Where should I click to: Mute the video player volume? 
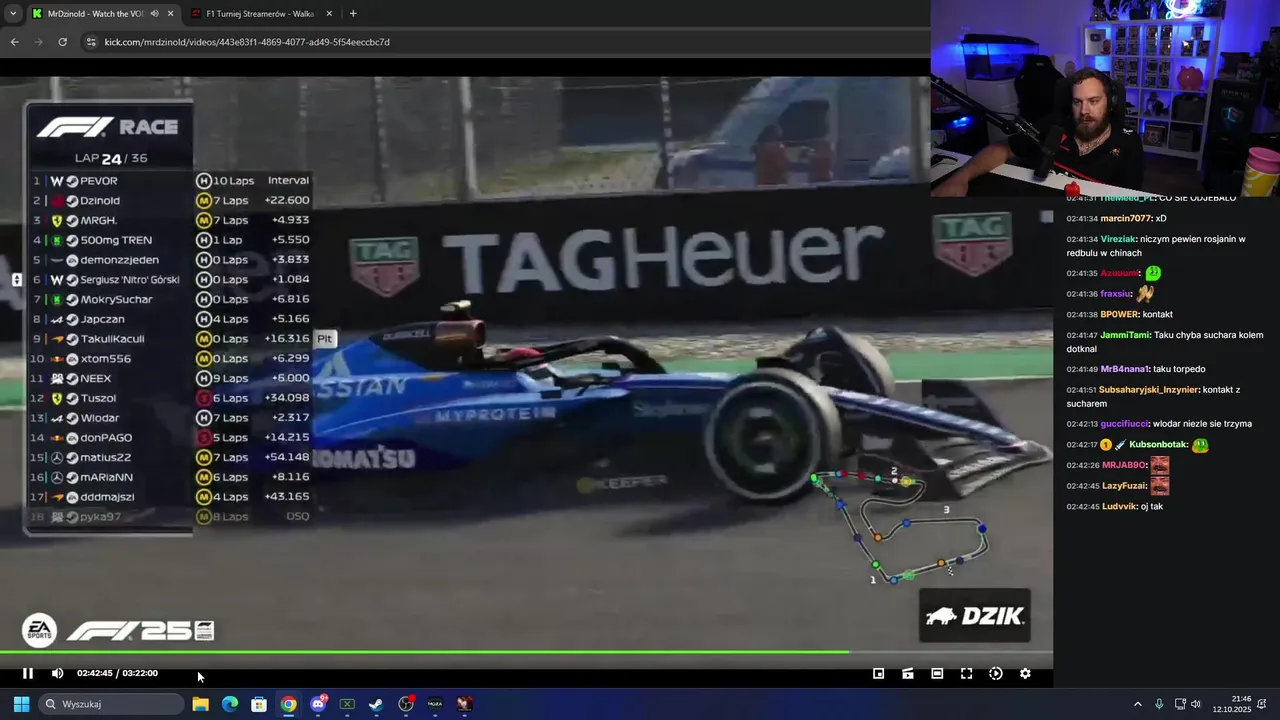click(x=57, y=673)
